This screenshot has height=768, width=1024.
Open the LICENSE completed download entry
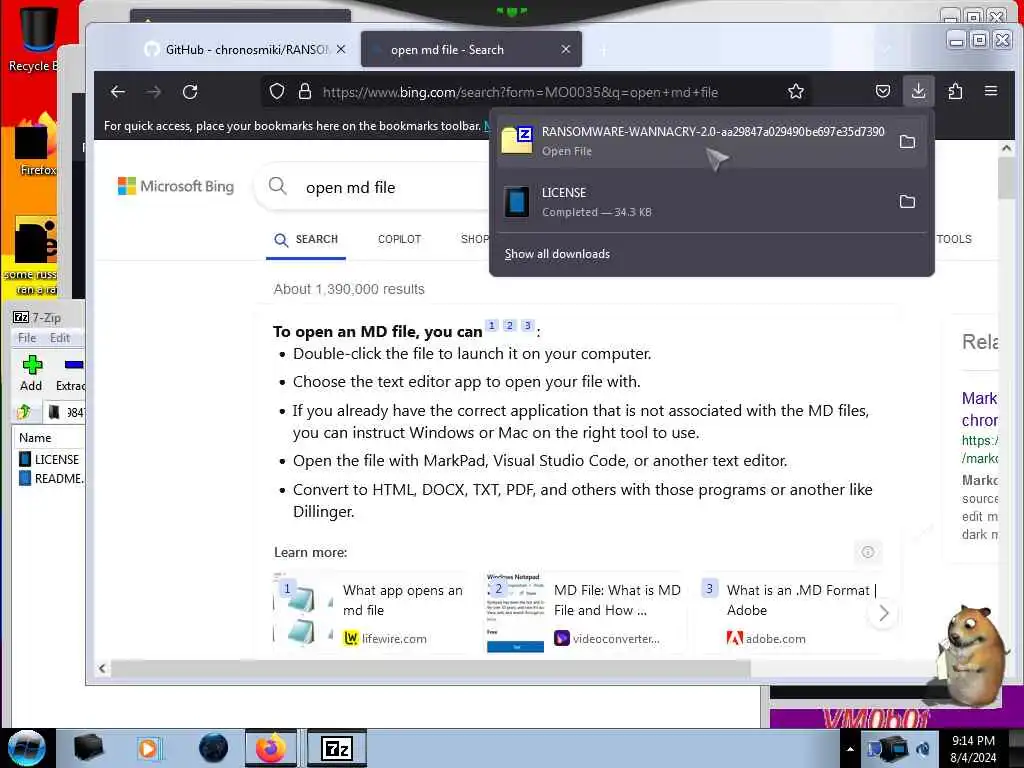pyautogui.click(x=694, y=201)
